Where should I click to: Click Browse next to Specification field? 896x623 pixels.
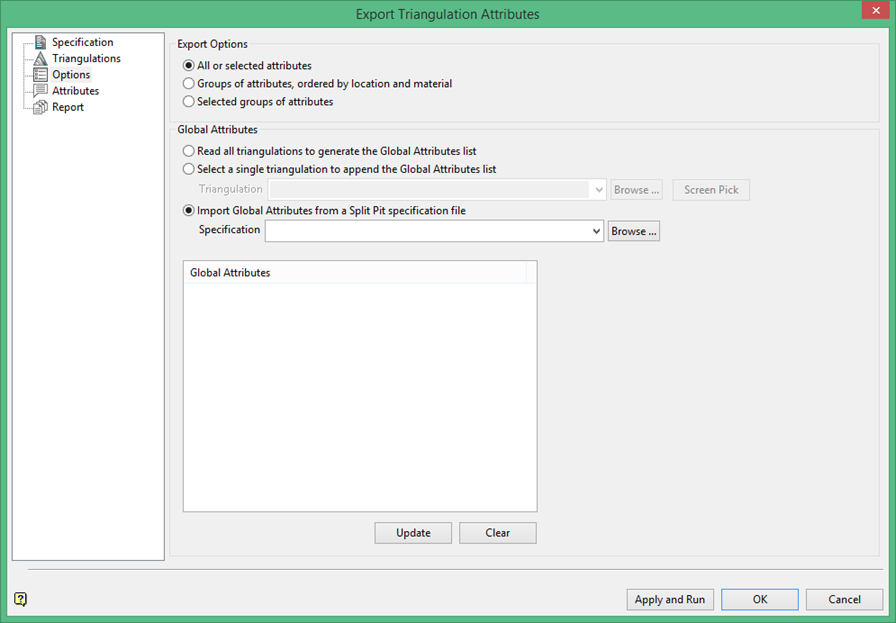[x=634, y=231]
